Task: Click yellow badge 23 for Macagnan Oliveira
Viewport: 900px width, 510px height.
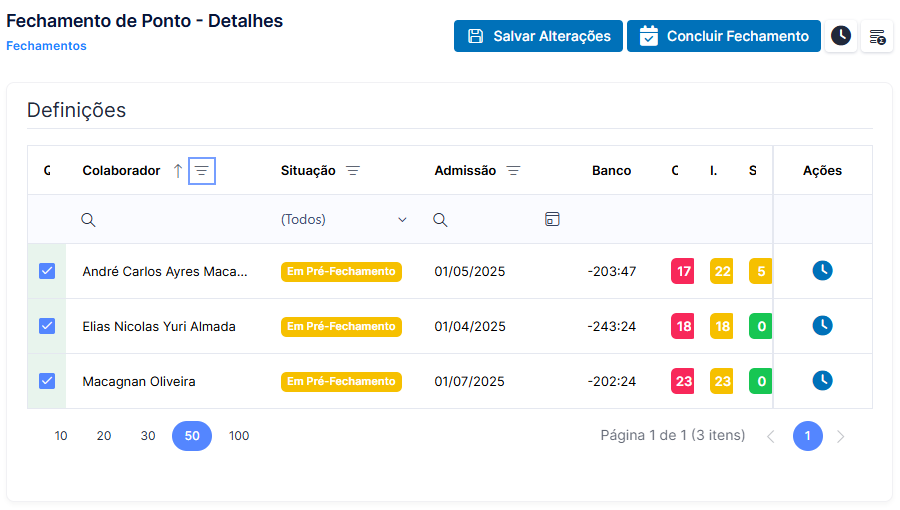Action: [721, 381]
